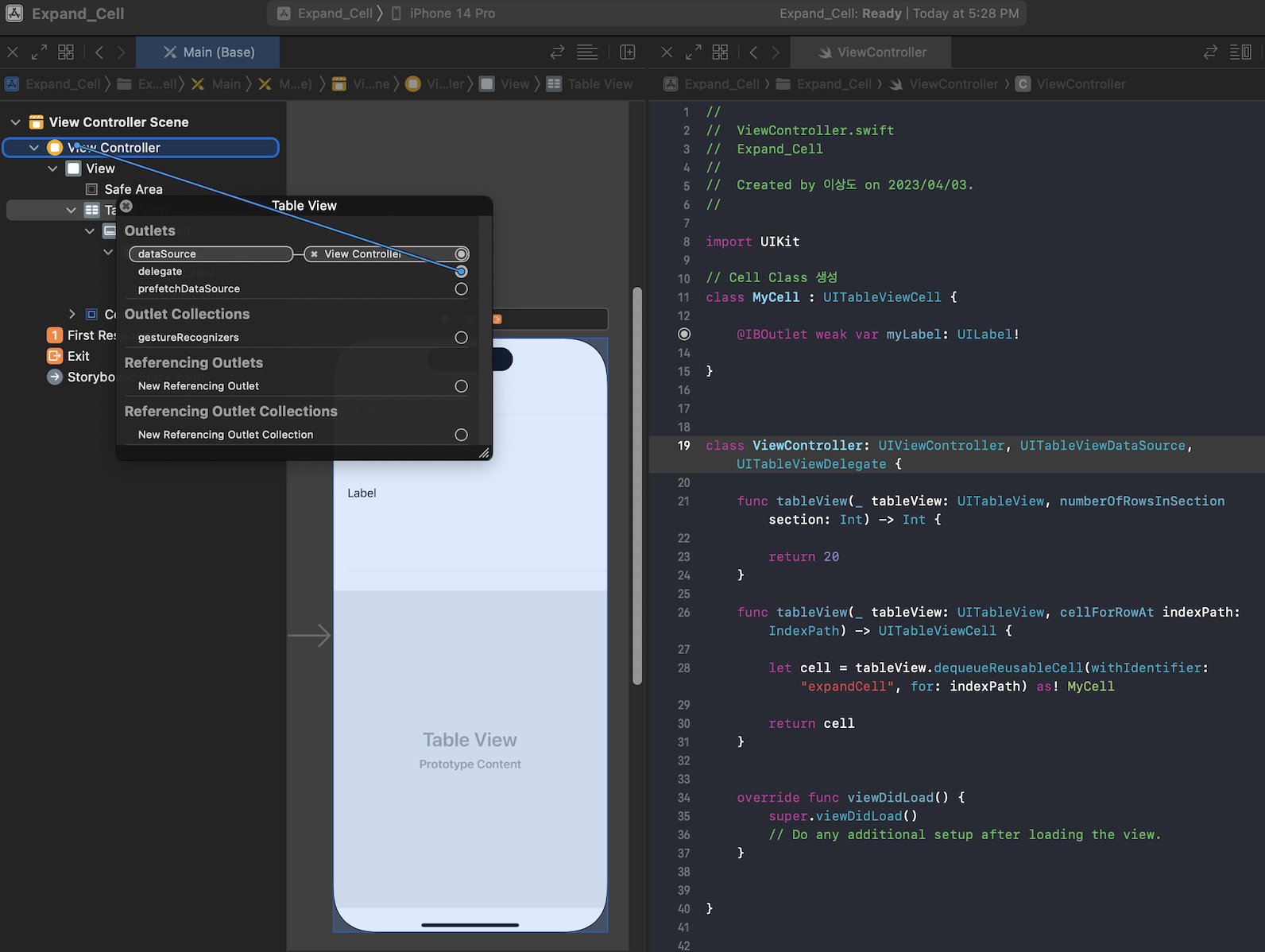The width and height of the screenshot is (1265, 952).
Task: Click the Vi...ler controller breadcrumb
Action: click(435, 84)
